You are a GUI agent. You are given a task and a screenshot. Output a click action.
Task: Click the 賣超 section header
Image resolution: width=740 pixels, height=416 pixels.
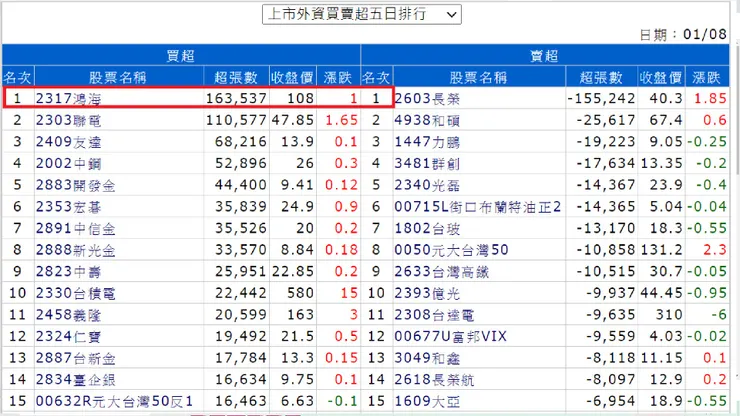[545, 56]
